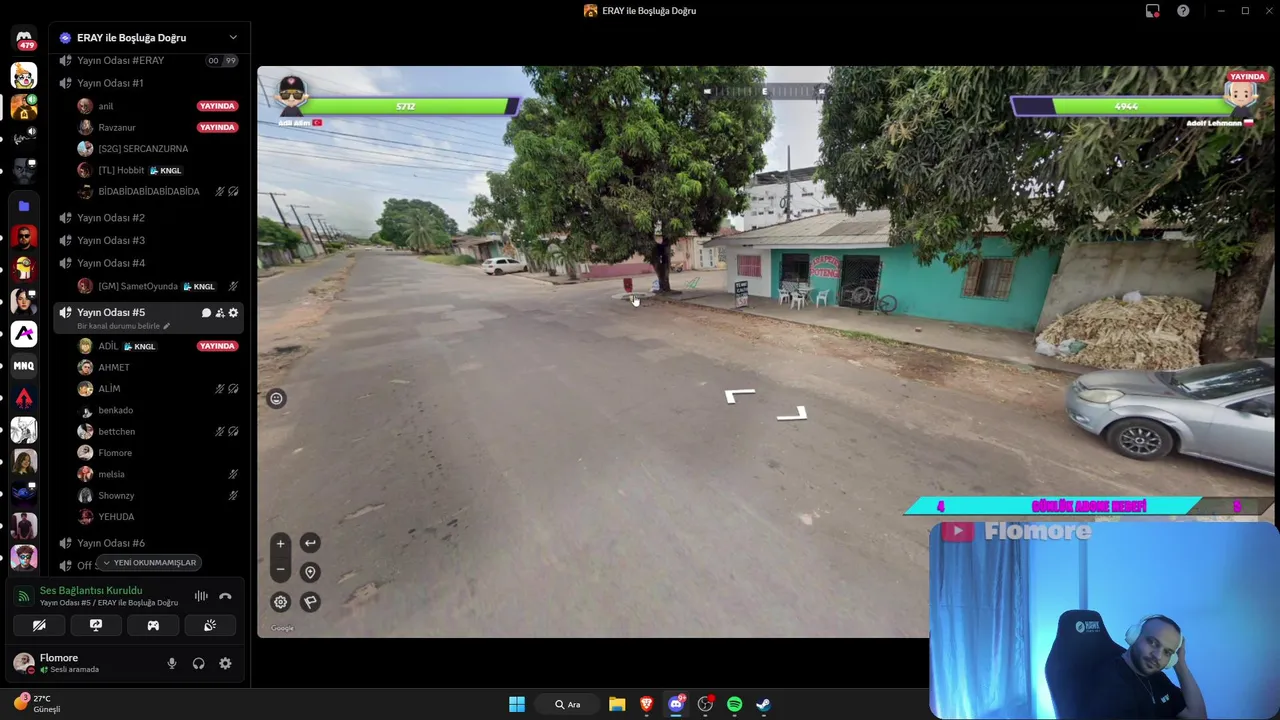The width and height of the screenshot is (1280, 720).
Task: Invite people to Yayın Odası #5
Action: click(220, 313)
